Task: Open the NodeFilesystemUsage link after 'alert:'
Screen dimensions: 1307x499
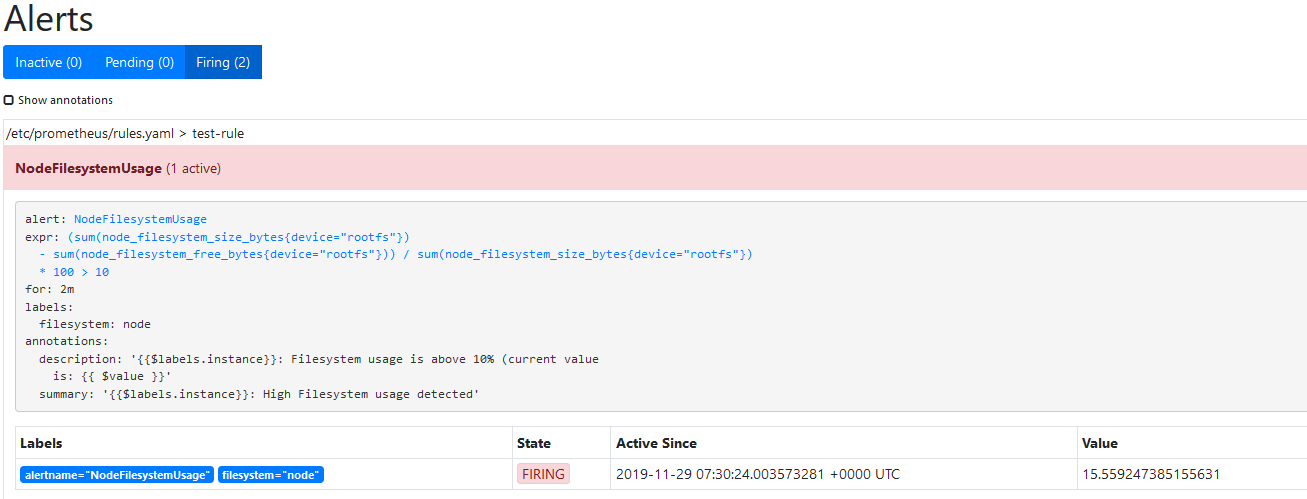Action: click(x=140, y=219)
